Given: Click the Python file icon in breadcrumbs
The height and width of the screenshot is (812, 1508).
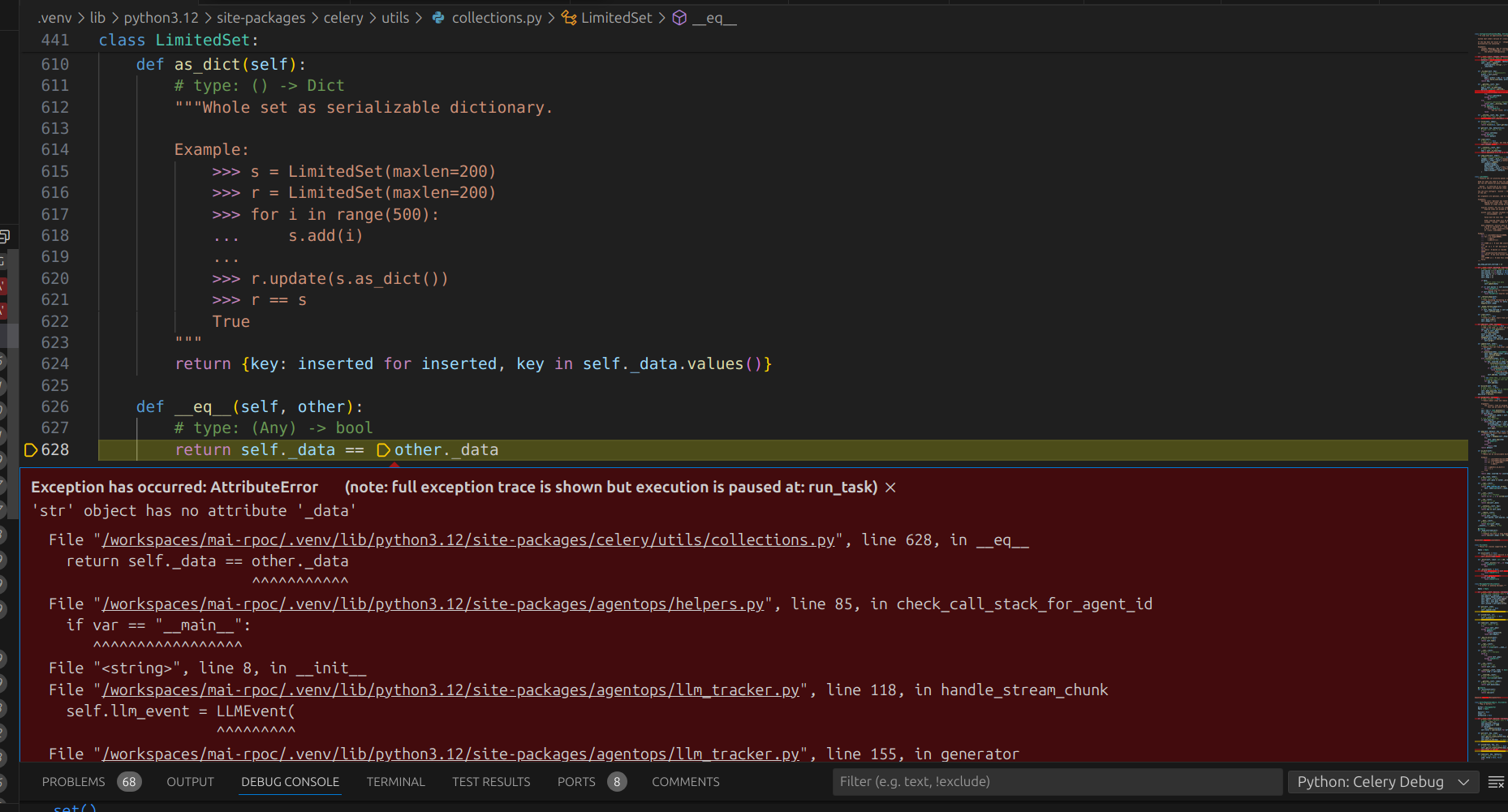Looking at the screenshot, I should coord(438,18).
